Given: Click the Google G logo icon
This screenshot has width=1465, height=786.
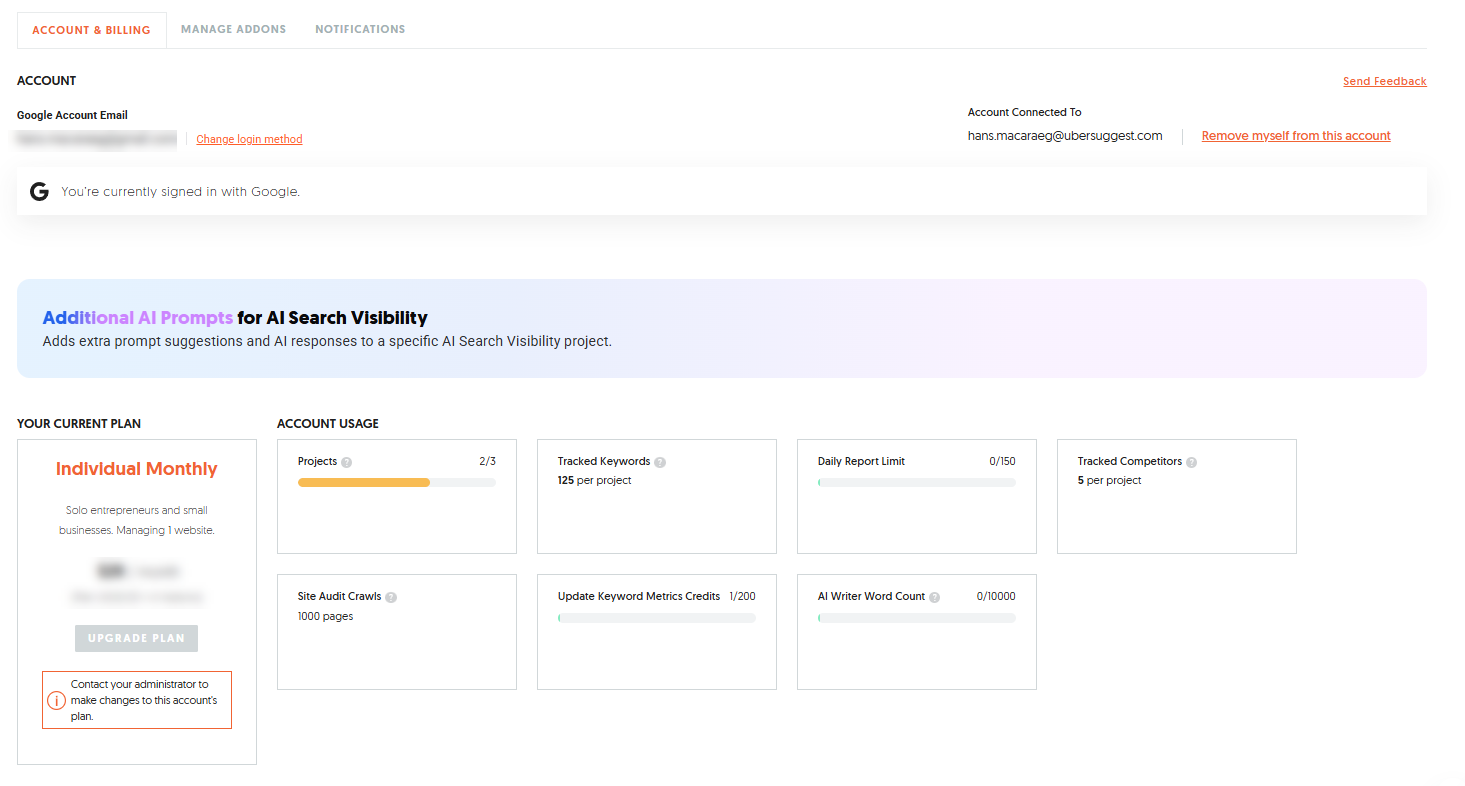Looking at the screenshot, I should pos(39,192).
